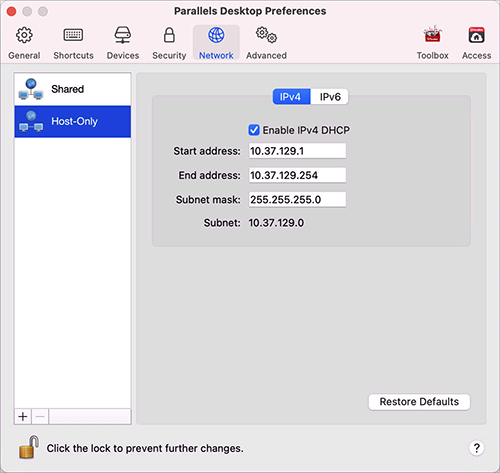Click the "Host-Only" list label

click(x=74, y=121)
